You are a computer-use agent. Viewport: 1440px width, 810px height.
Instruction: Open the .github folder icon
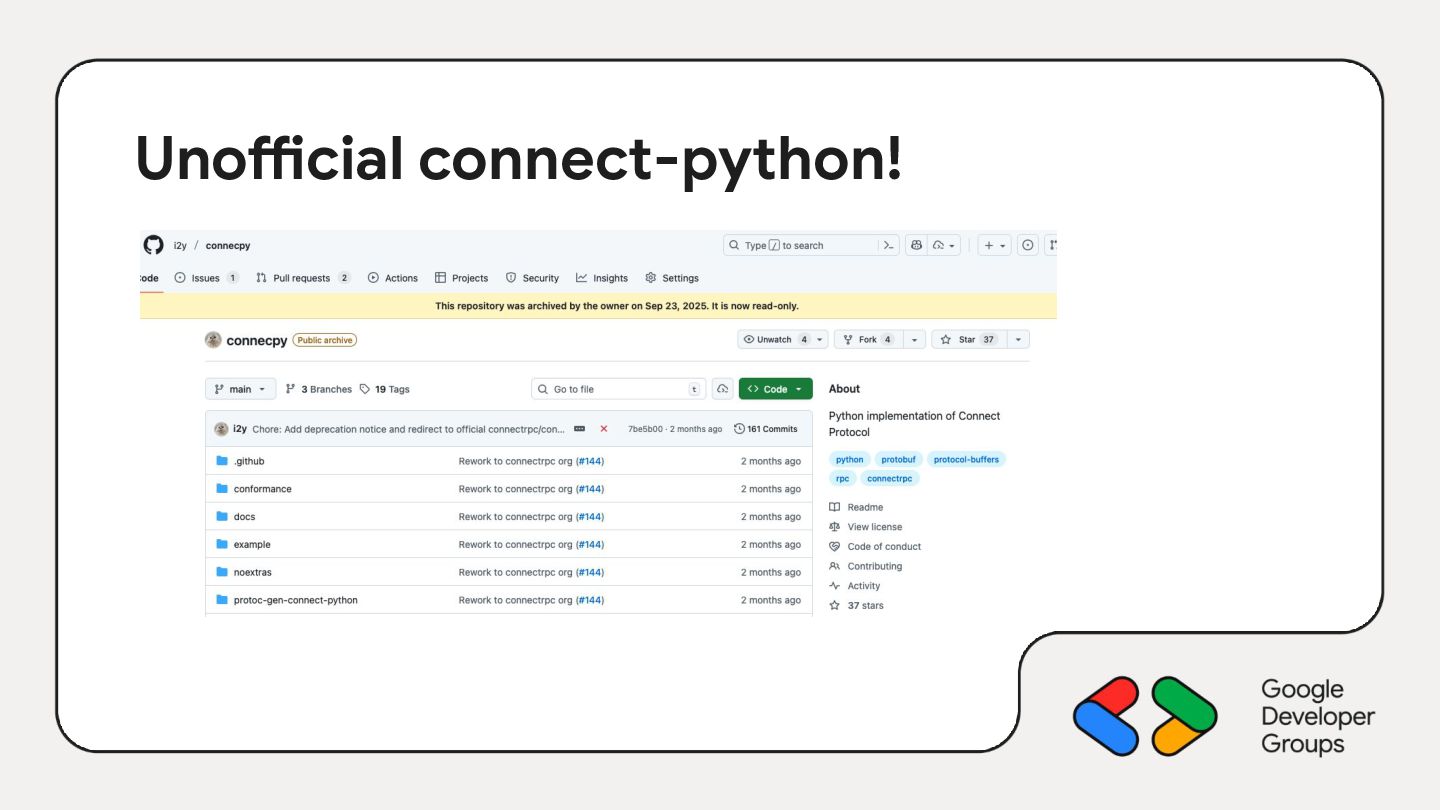pyautogui.click(x=222, y=461)
